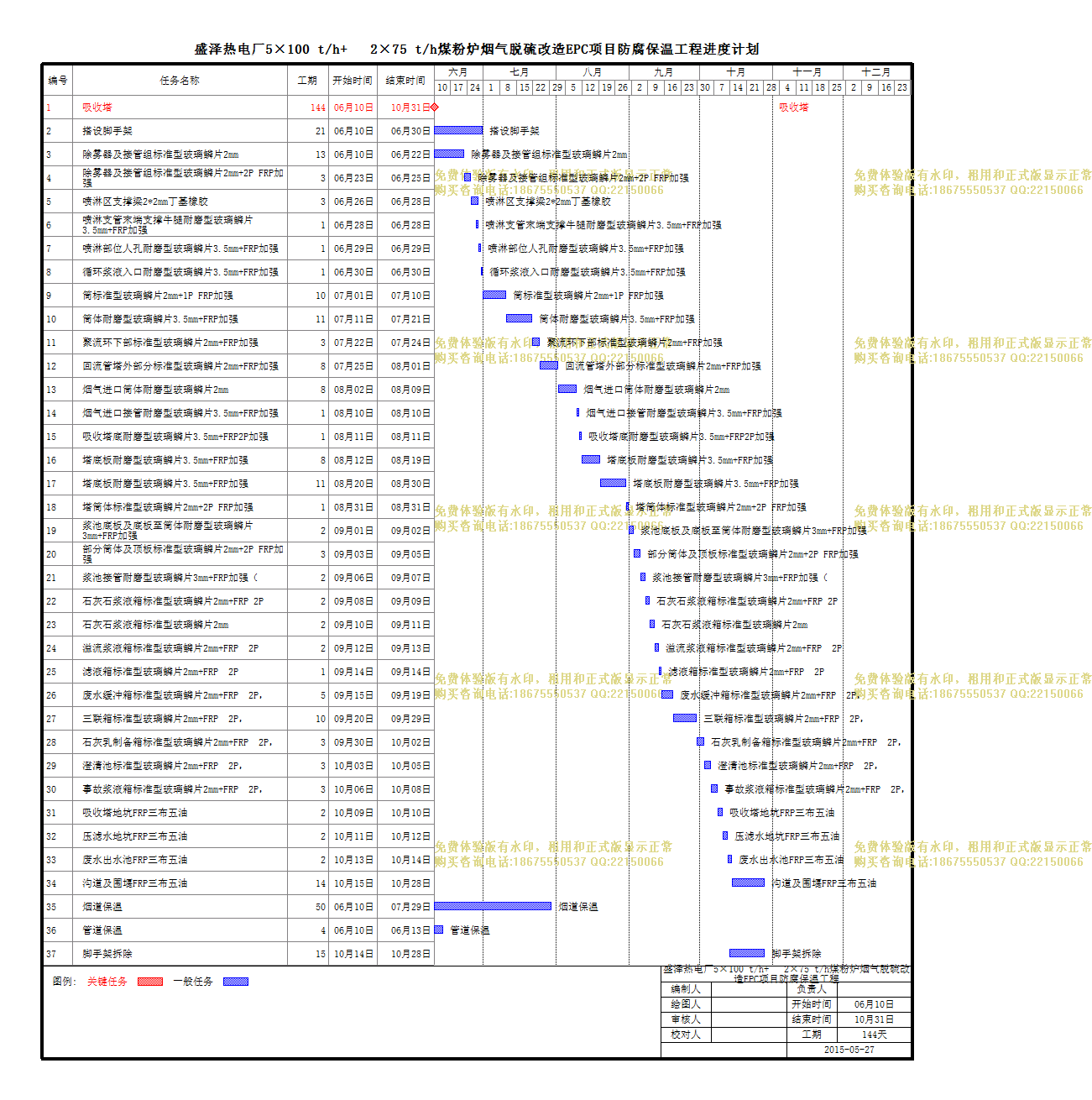1092x1100 pixels.
Task: Click the 结束时间 column header
Action: pyautogui.click(x=405, y=81)
